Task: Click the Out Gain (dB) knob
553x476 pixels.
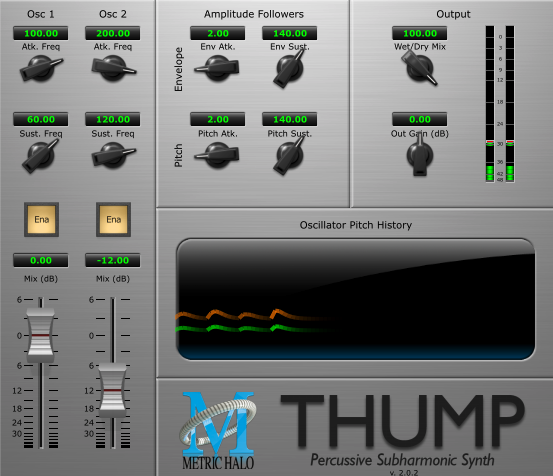Action: pyautogui.click(x=420, y=155)
